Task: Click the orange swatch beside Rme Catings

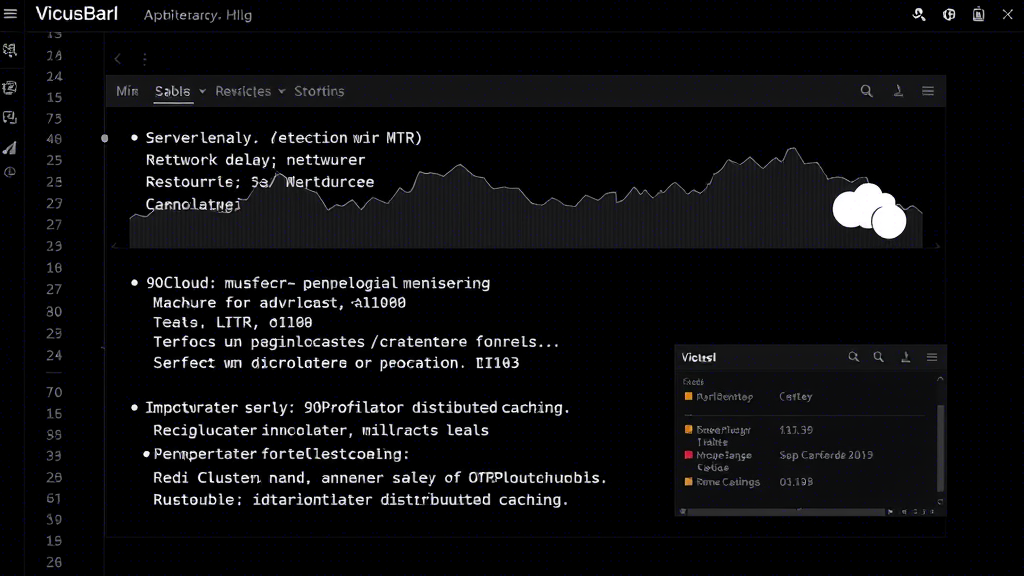Action: (688, 482)
